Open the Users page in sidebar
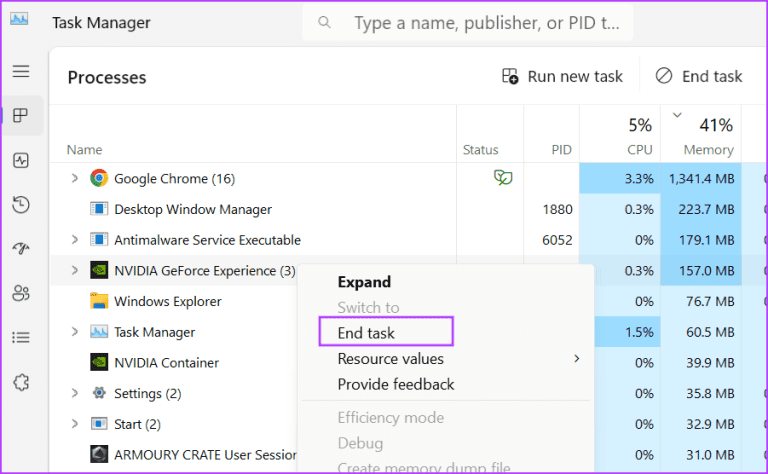Screen dimensions: 768x474 [21, 293]
